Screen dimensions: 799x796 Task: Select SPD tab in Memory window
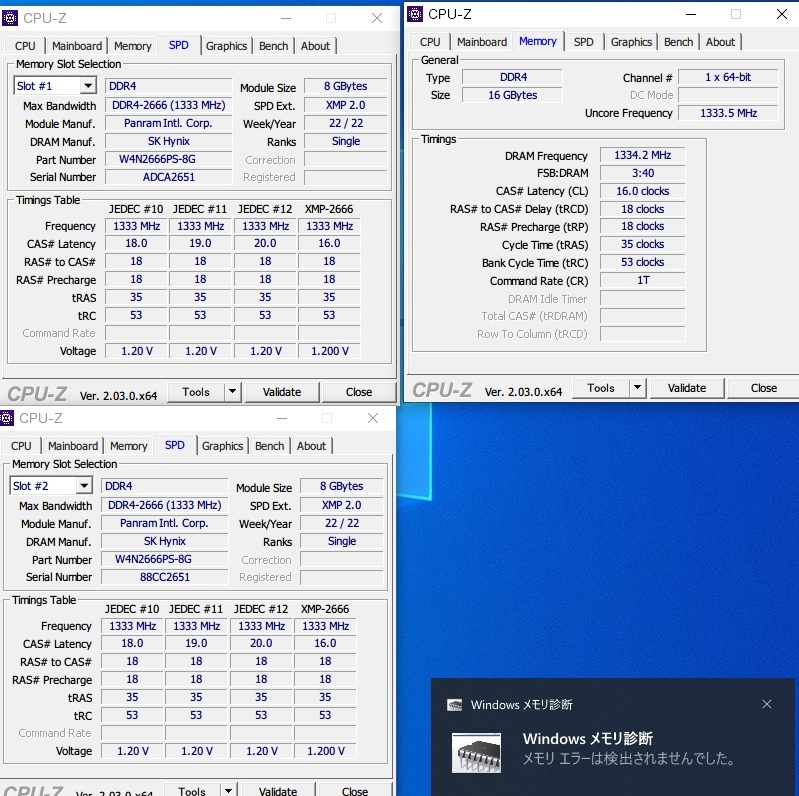583,42
